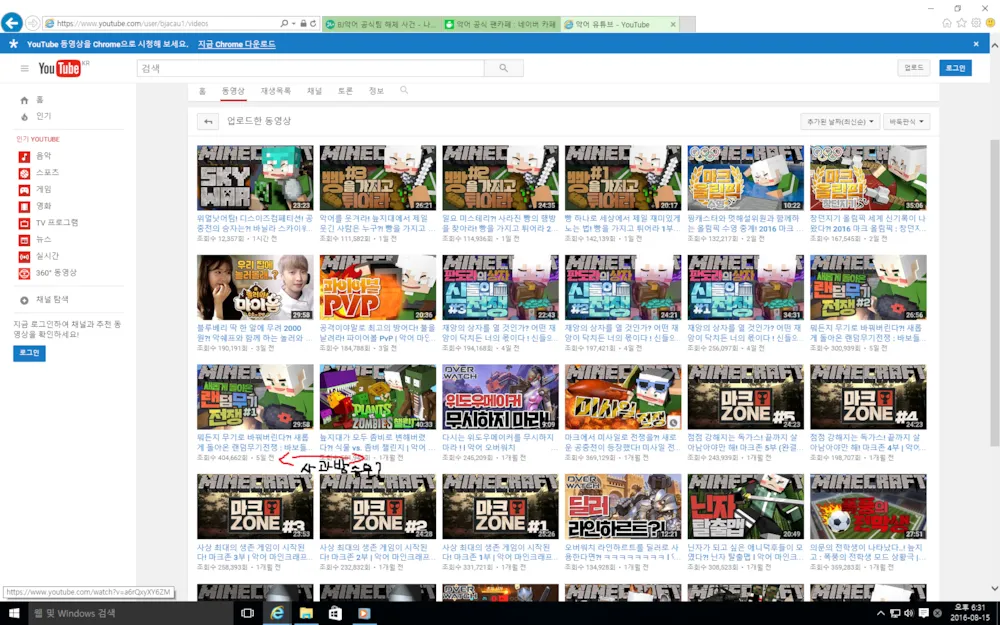The height and width of the screenshot is (625, 1000).
Task: Switch to the 정보 channel tab
Action: [x=376, y=91]
